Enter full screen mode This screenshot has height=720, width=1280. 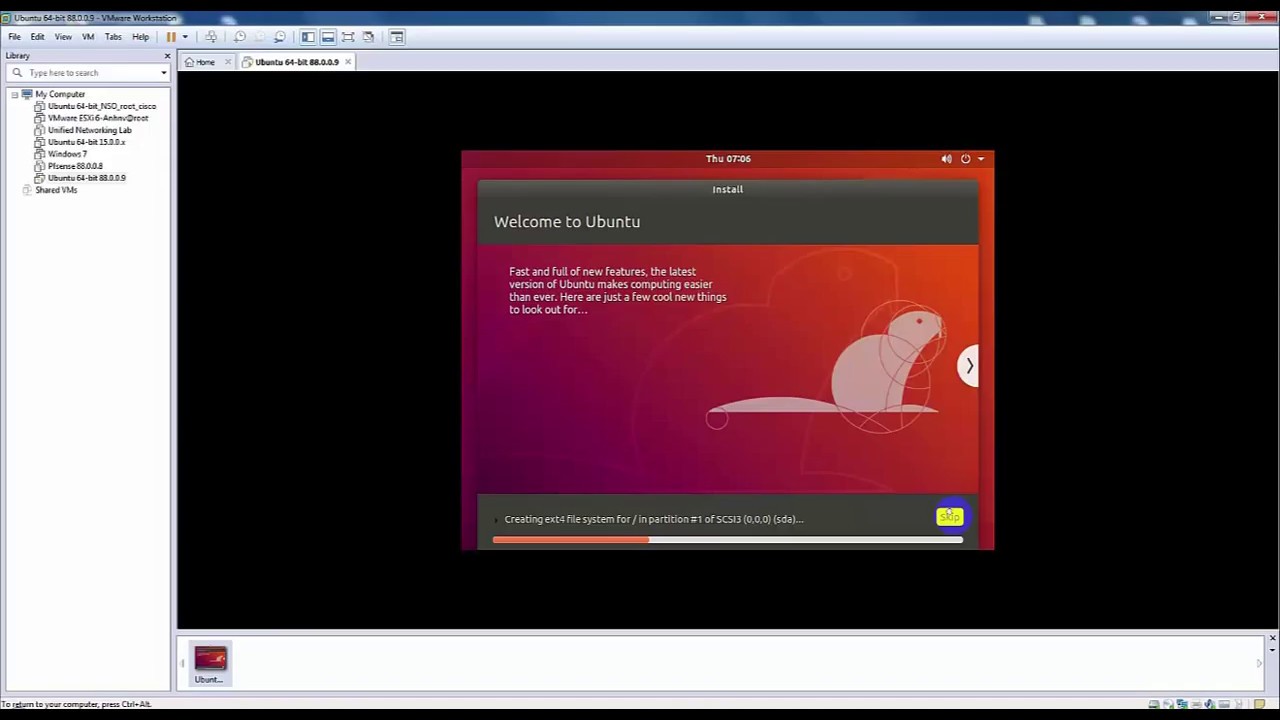(348, 37)
